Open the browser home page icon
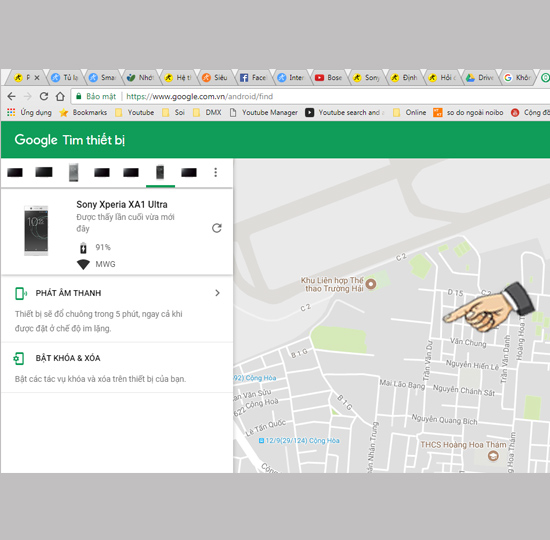Viewport: 550px width, 540px height. click(x=60, y=96)
